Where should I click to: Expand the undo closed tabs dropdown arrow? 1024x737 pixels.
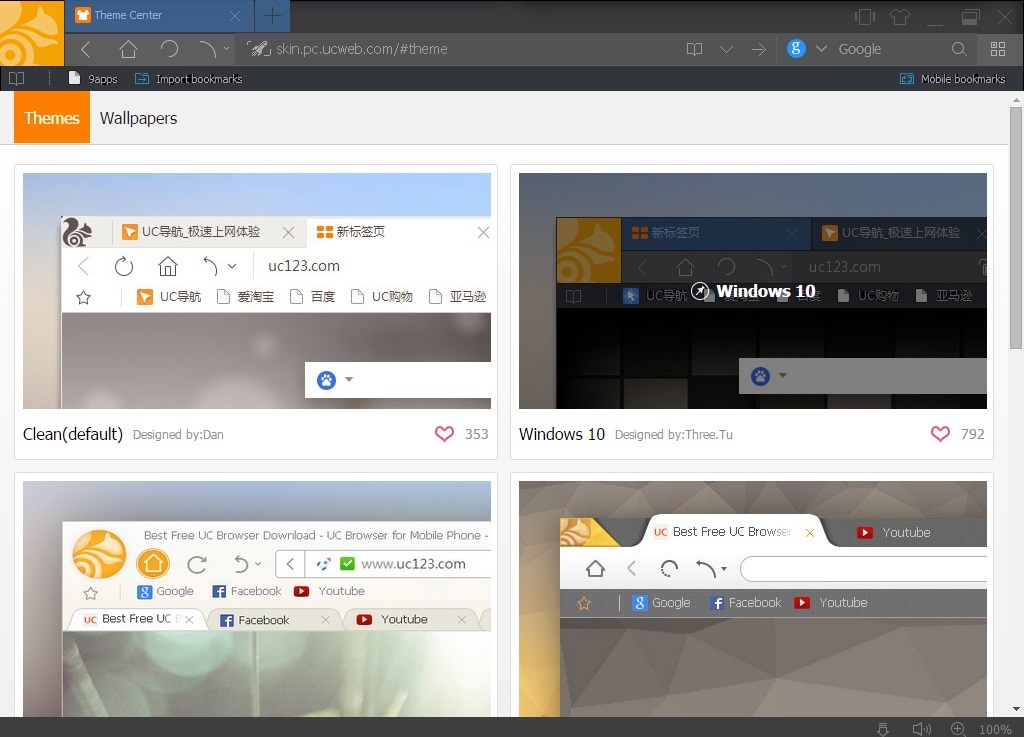(x=226, y=48)
